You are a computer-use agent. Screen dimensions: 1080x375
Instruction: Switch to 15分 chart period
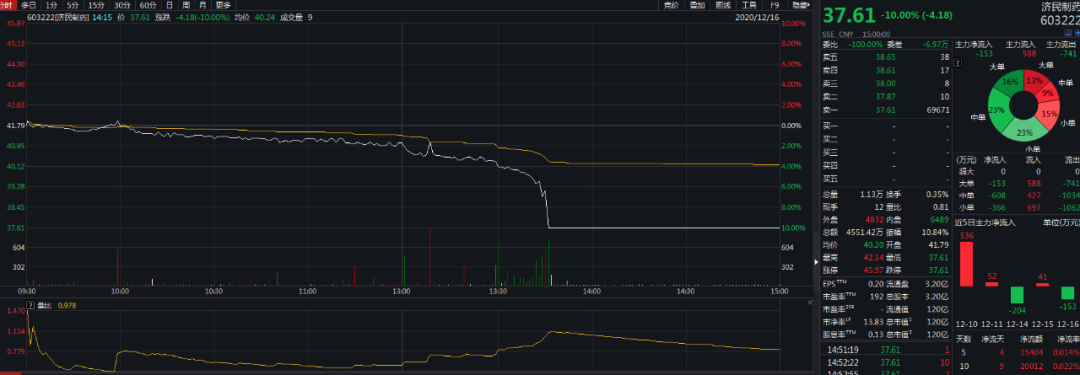pyautogui.click(x=96, y=5)
